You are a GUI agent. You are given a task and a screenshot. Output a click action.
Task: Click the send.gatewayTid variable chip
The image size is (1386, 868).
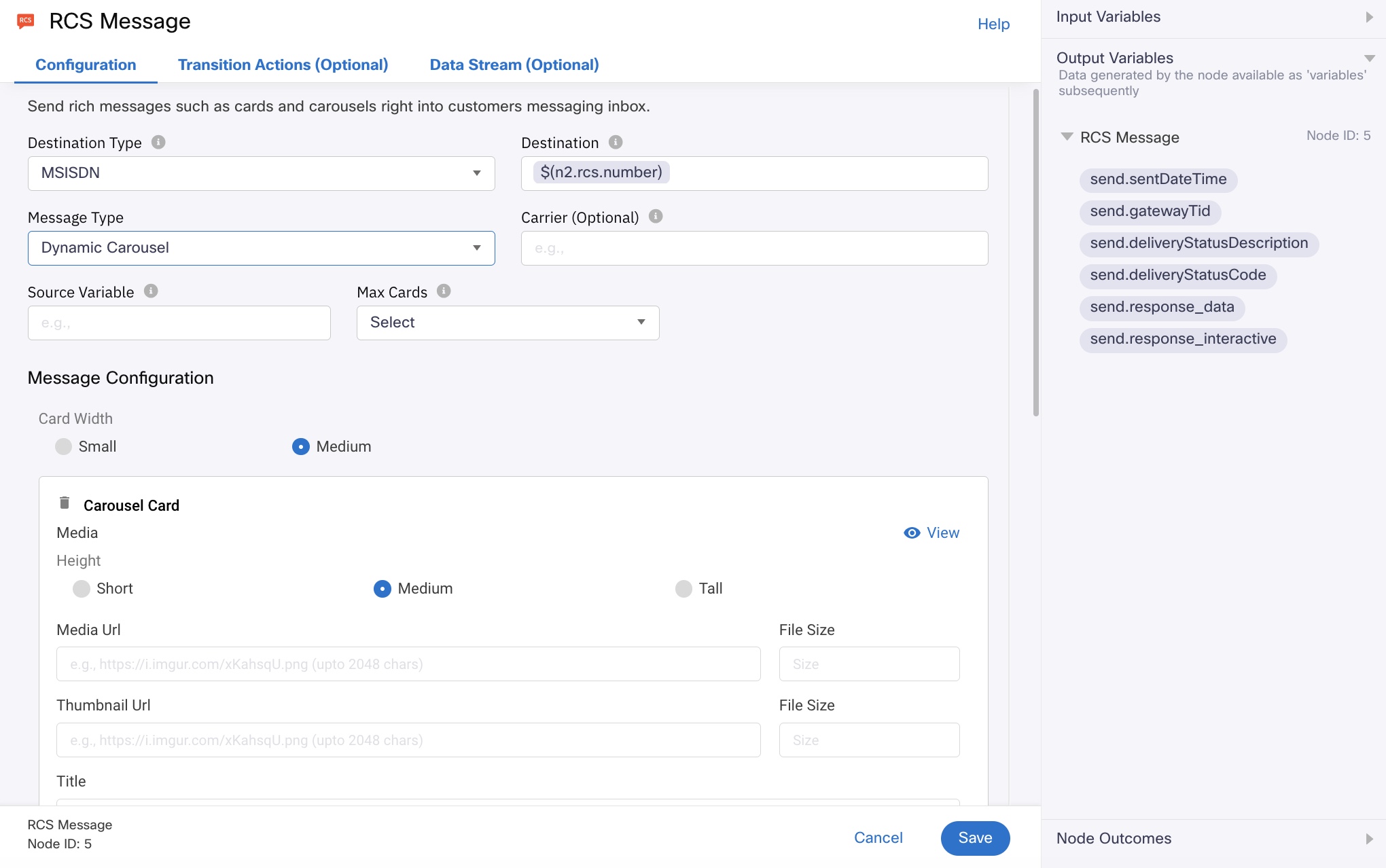(1150, 211)
